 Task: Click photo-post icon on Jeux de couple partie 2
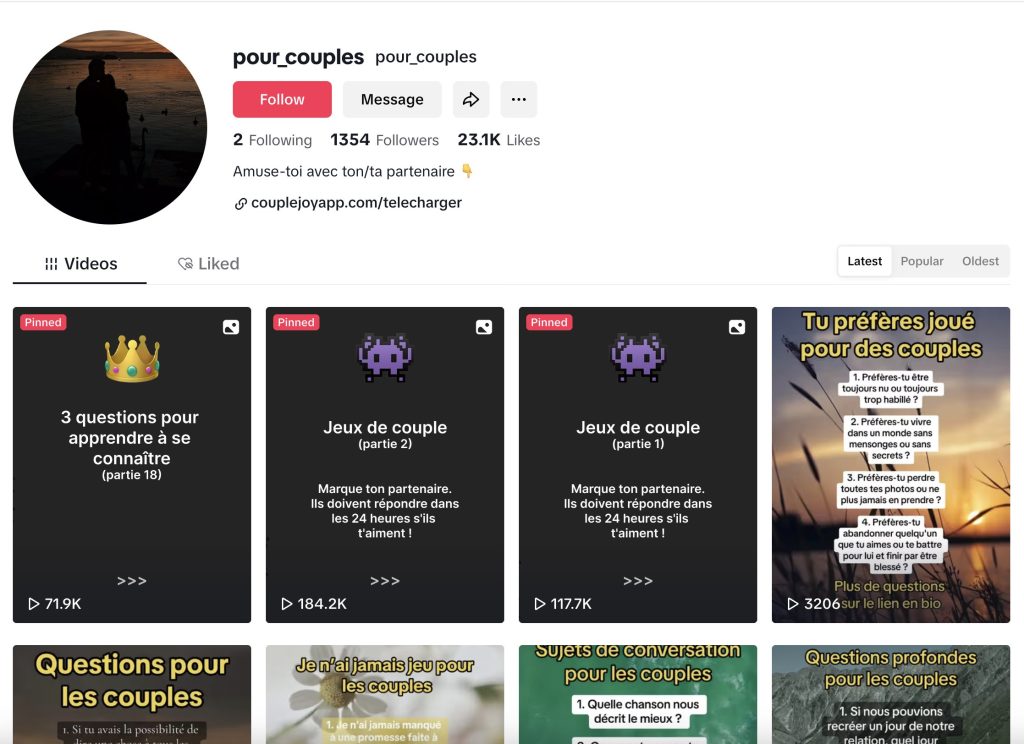point(484,327)
